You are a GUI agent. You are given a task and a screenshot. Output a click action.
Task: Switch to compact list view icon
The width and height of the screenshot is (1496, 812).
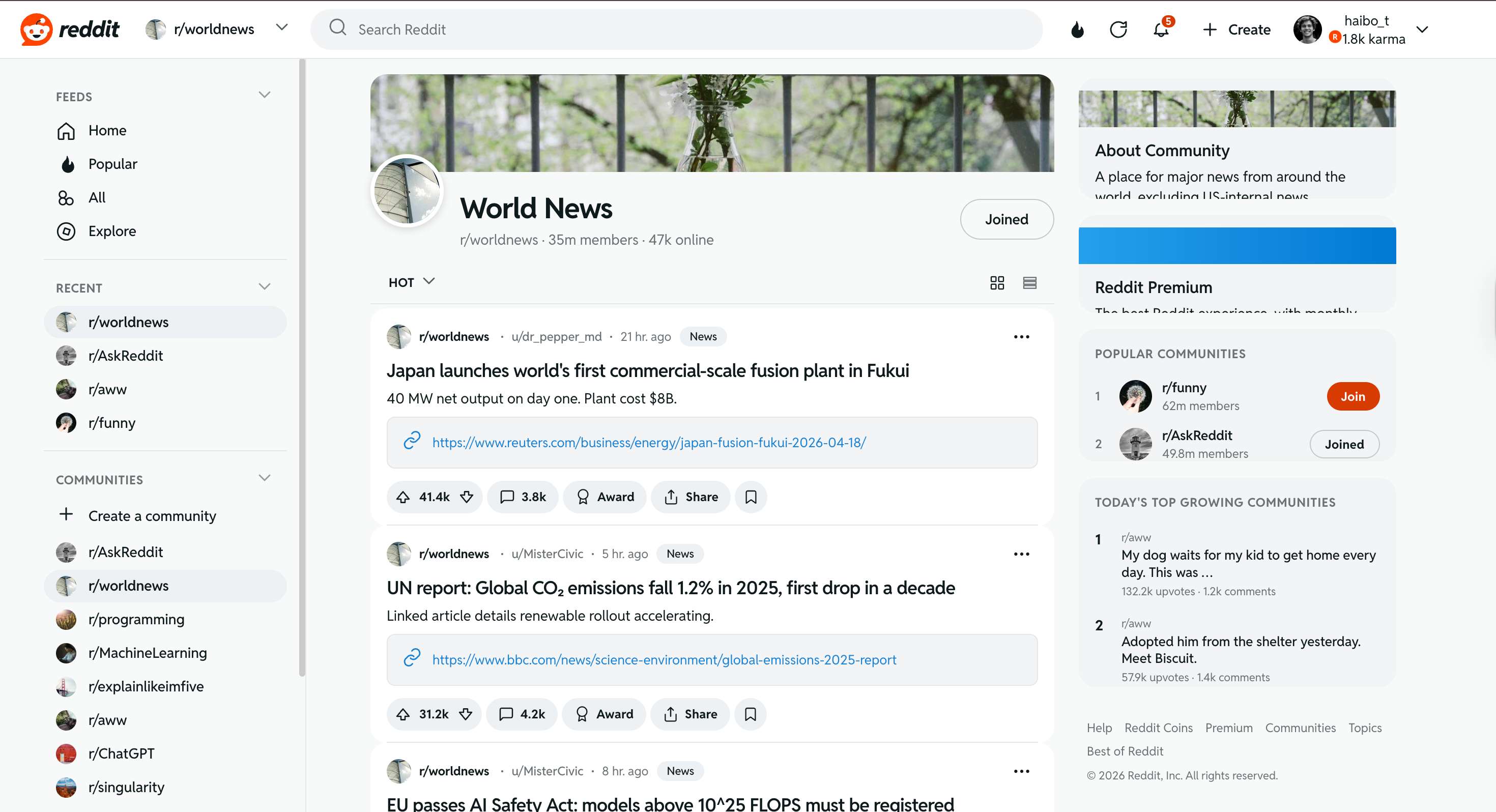(x=1029, y=282)
